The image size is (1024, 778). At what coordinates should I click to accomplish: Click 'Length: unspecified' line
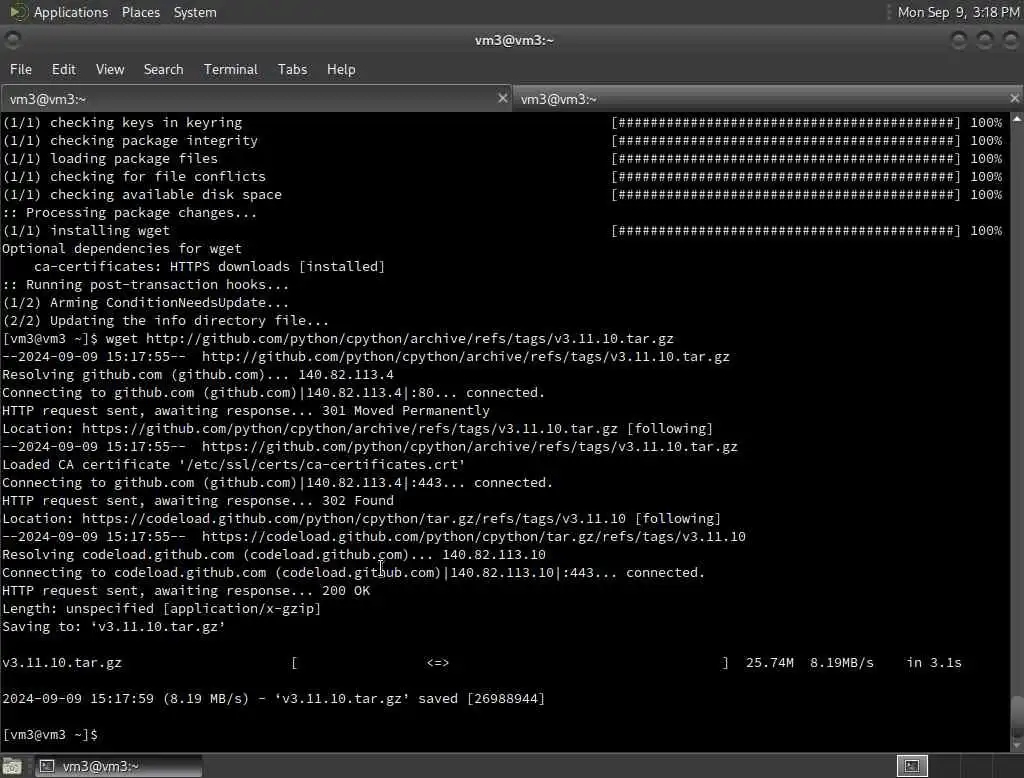162,608
